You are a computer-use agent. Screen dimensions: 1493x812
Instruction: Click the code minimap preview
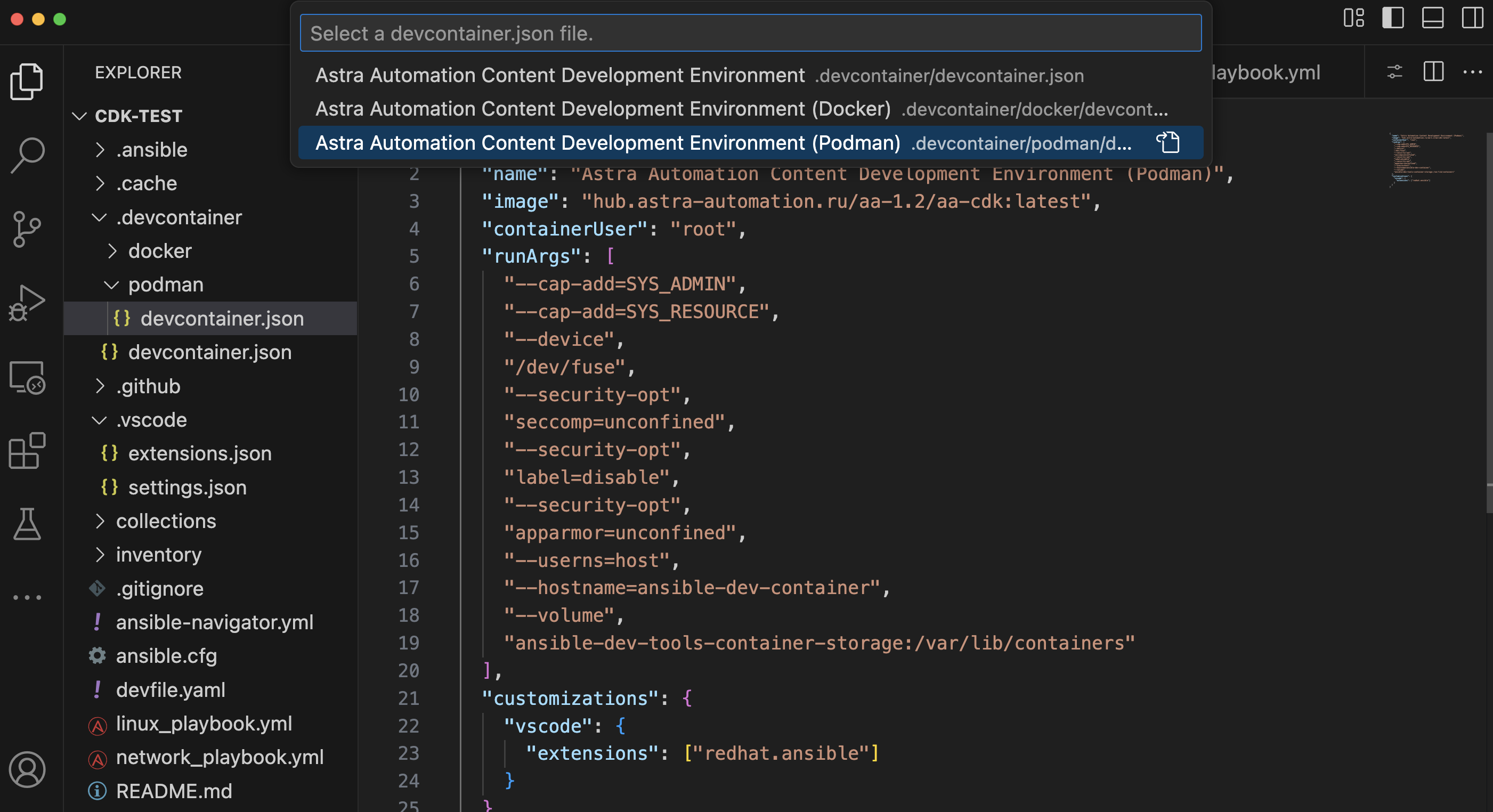point(1426,159)
